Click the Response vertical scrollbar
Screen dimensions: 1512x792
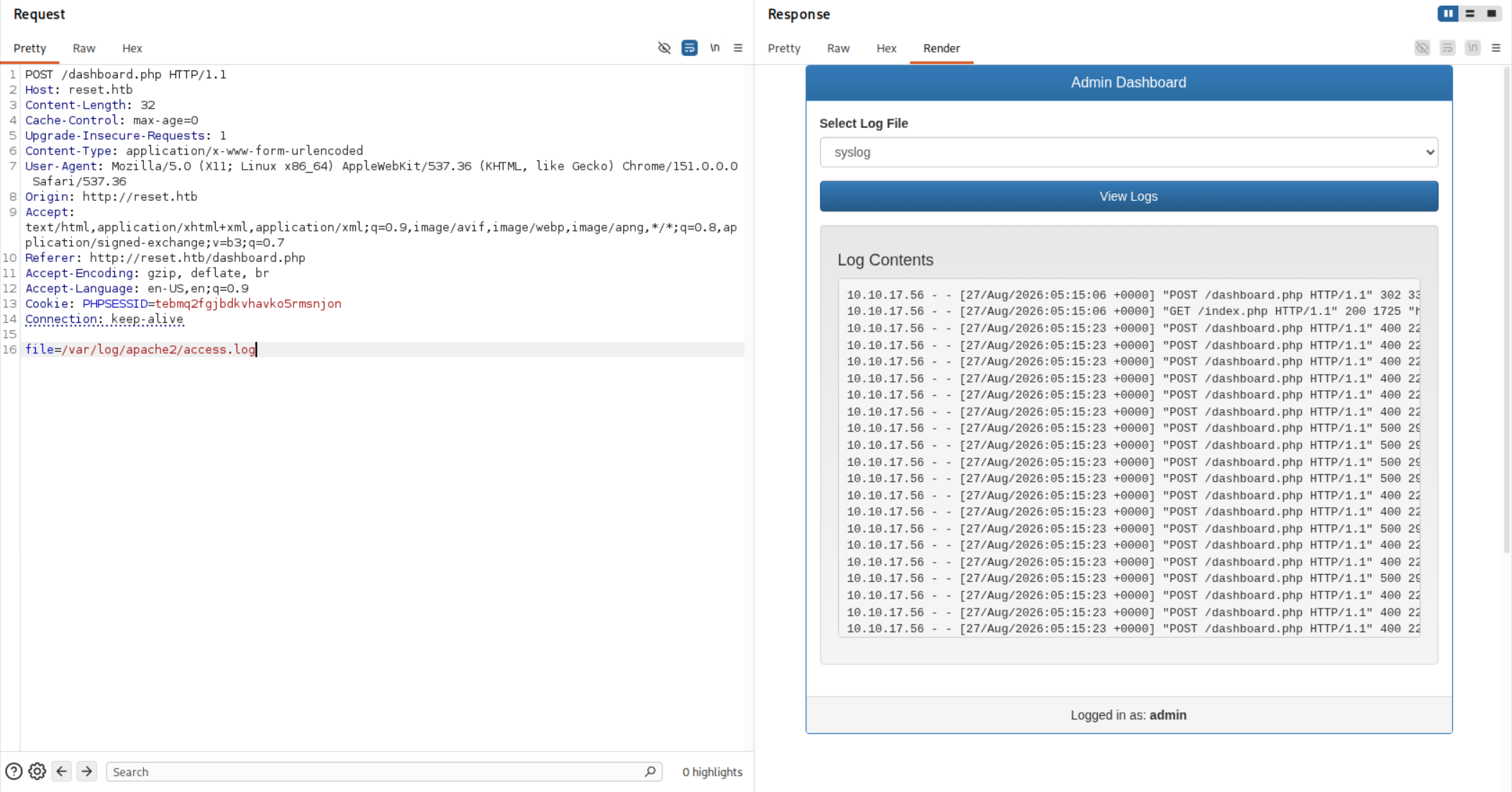click(x=1506, y=309)
